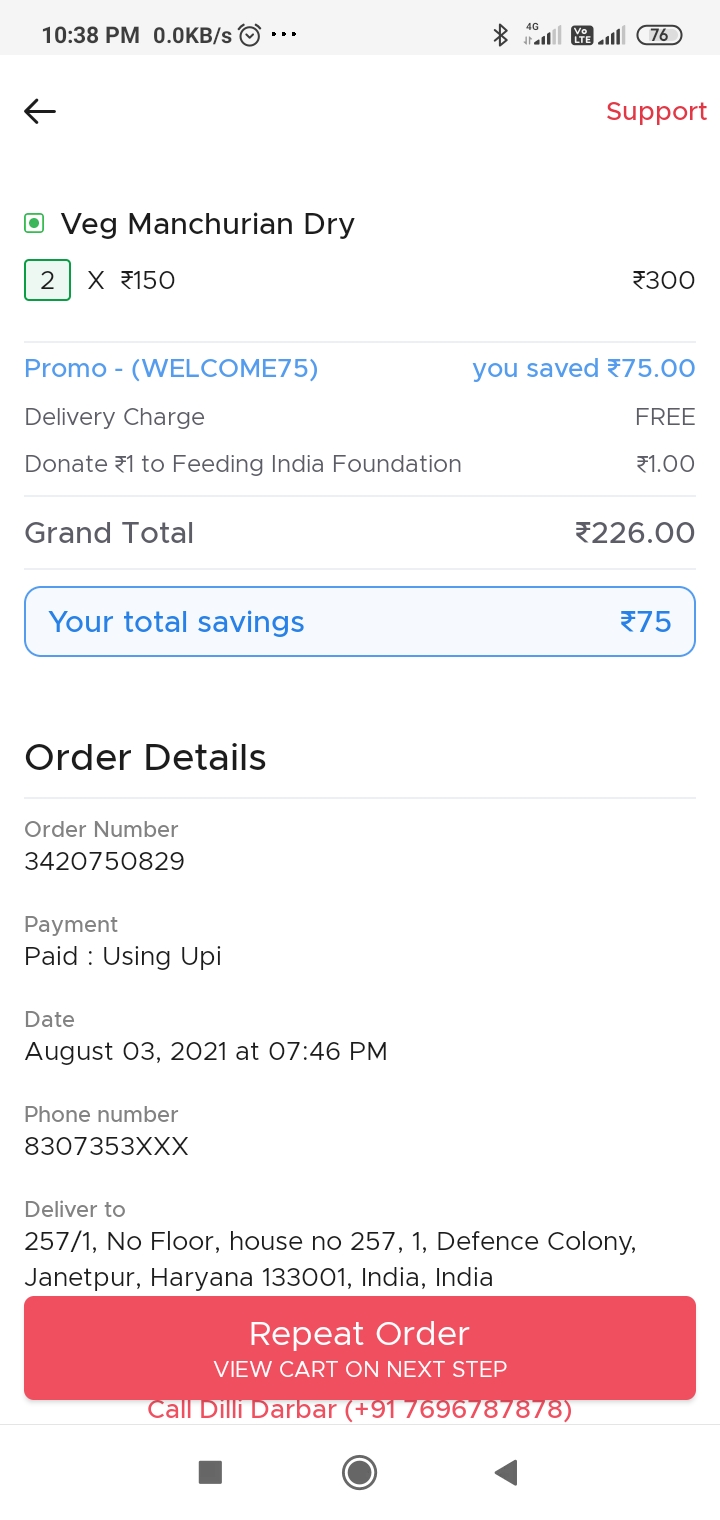Tap the back arrow icon
Image resolution: width=720 pixels, height=1520 pixels.
(x=40, y=111)
